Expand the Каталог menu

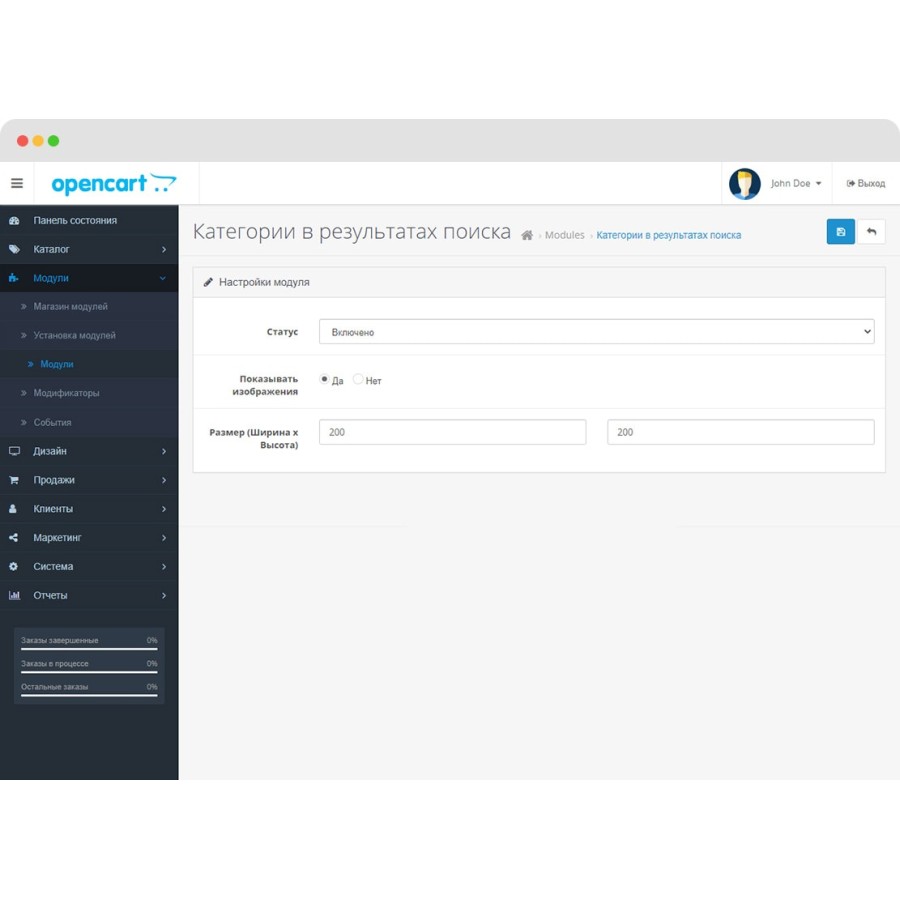(x=89, y=249)
